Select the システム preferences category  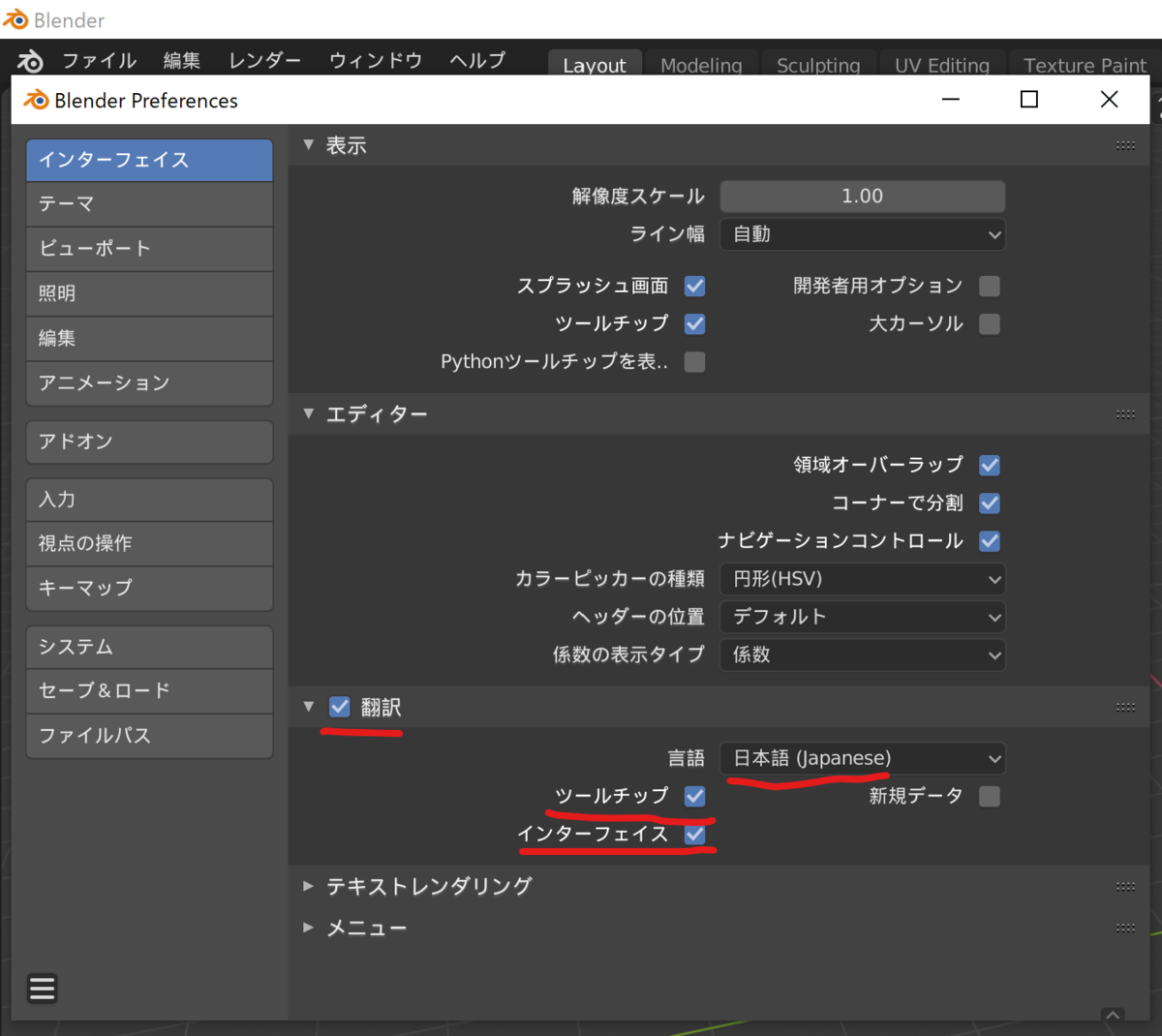pyautogui.click(x=149, y=647)
